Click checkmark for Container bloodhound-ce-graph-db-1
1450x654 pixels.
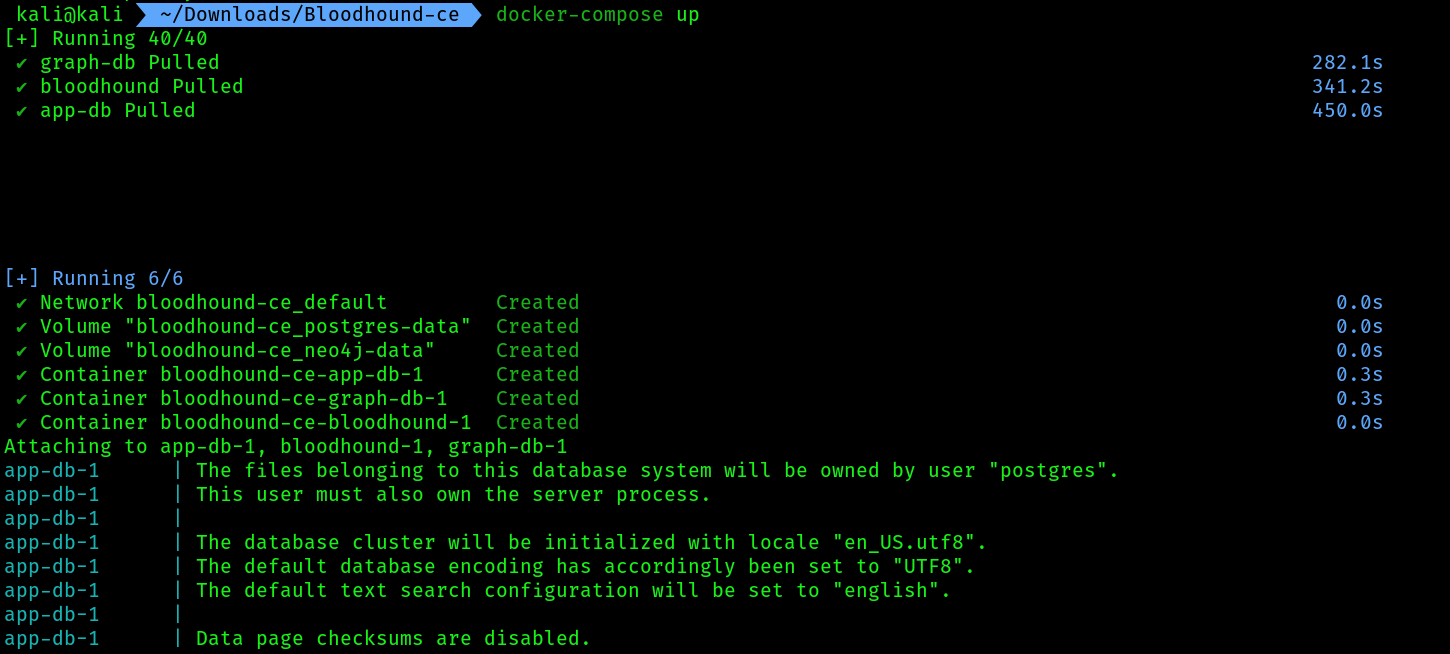[x=22, y=399]
